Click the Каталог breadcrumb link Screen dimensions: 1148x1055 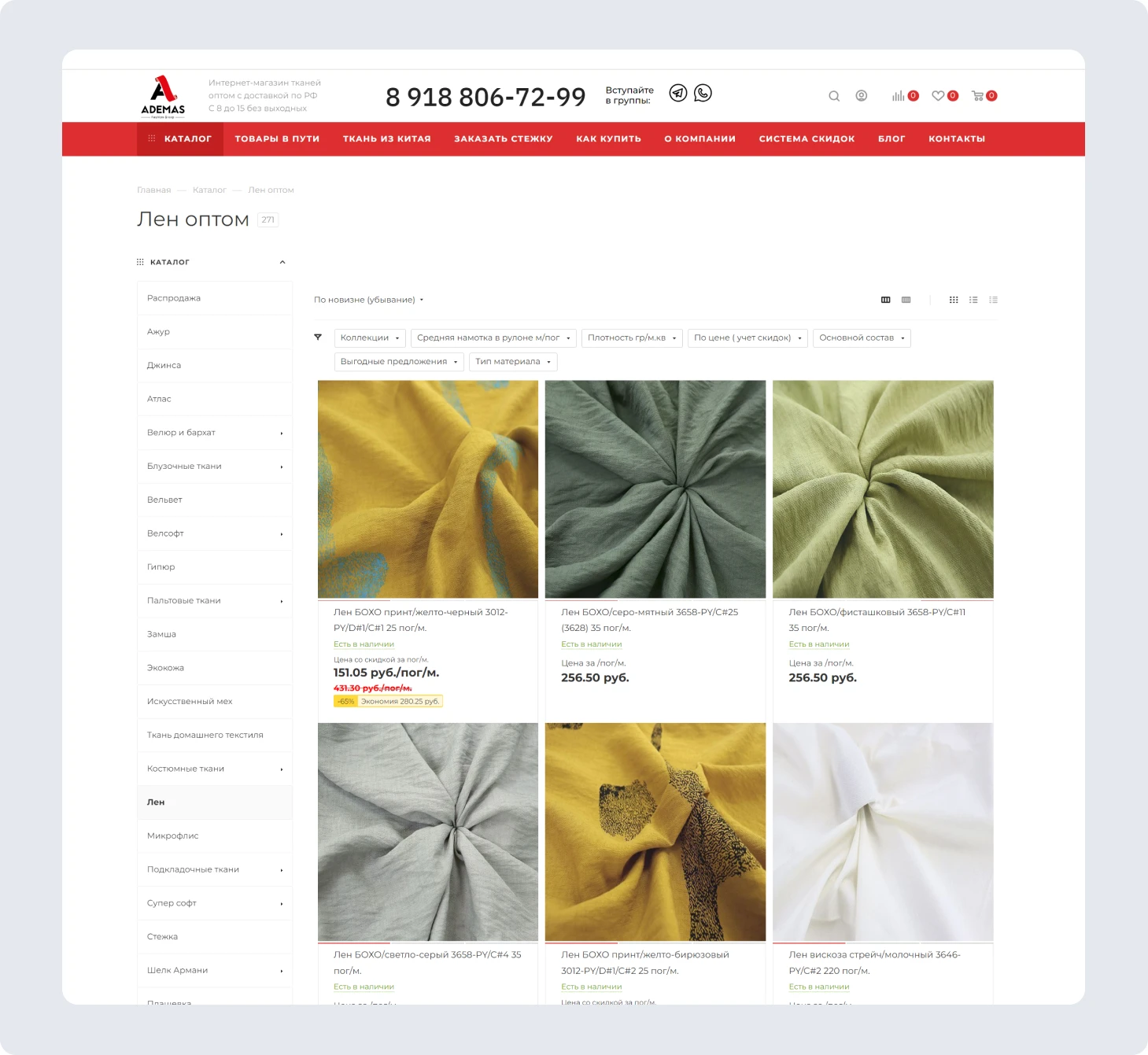point(209,190)
